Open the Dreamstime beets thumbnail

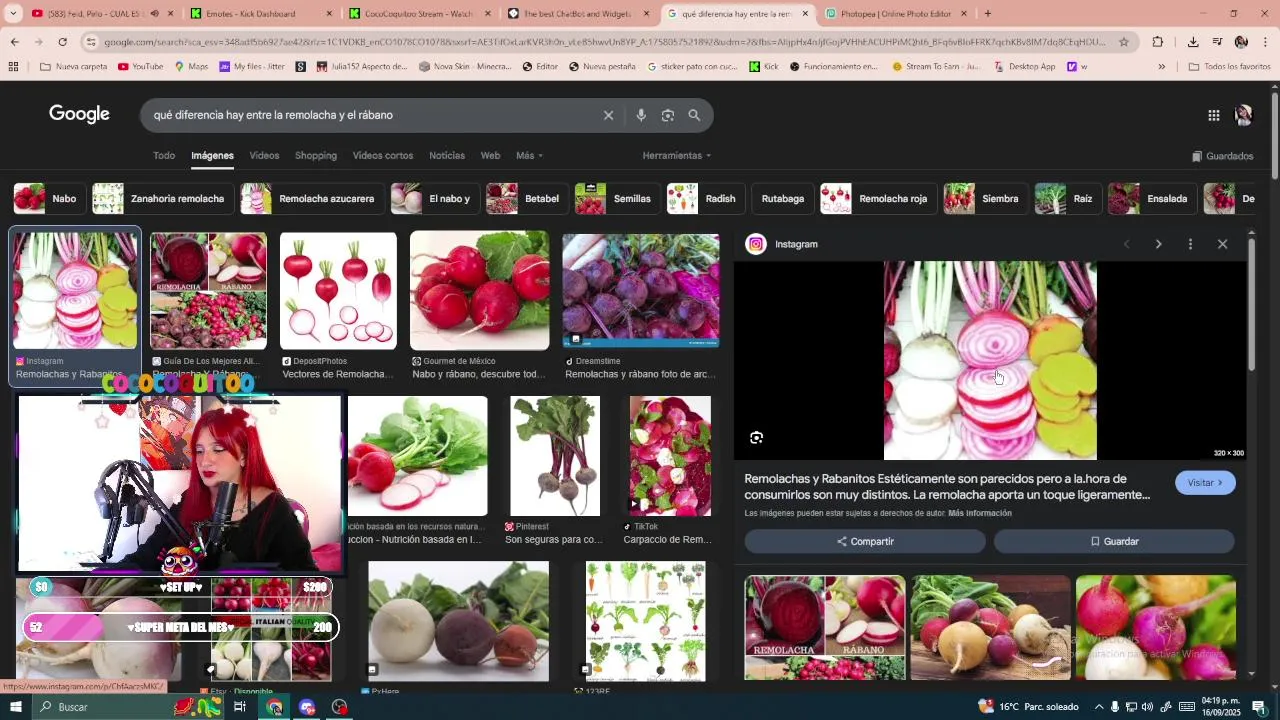(641, 291)
